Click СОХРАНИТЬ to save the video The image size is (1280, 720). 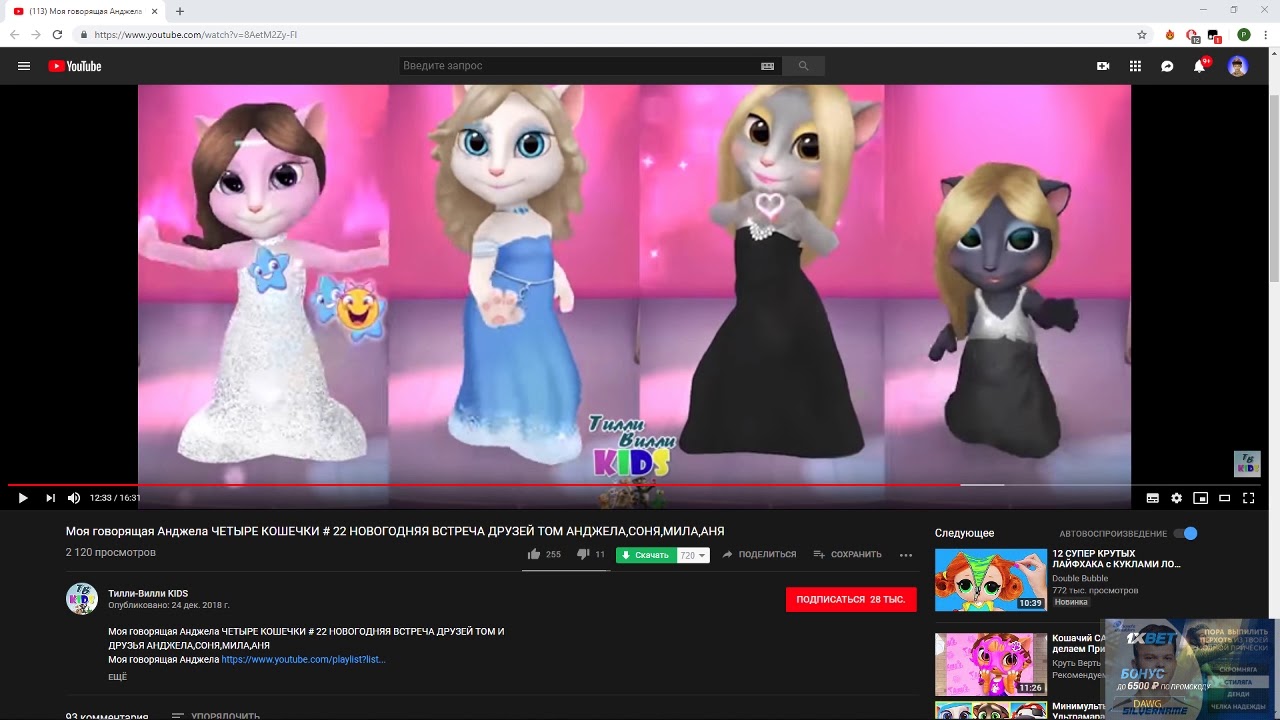tap(847, 554)
